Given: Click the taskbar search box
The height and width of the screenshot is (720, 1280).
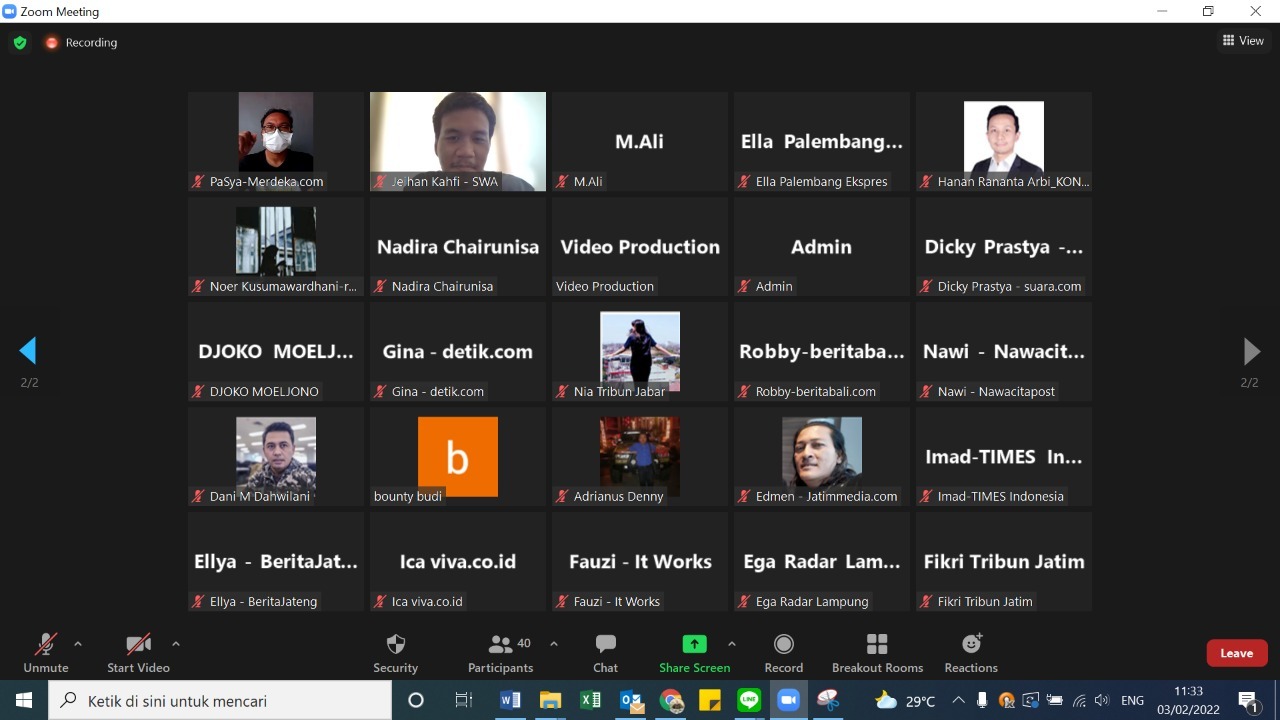Looking at the screenshot, I should 220,700.
